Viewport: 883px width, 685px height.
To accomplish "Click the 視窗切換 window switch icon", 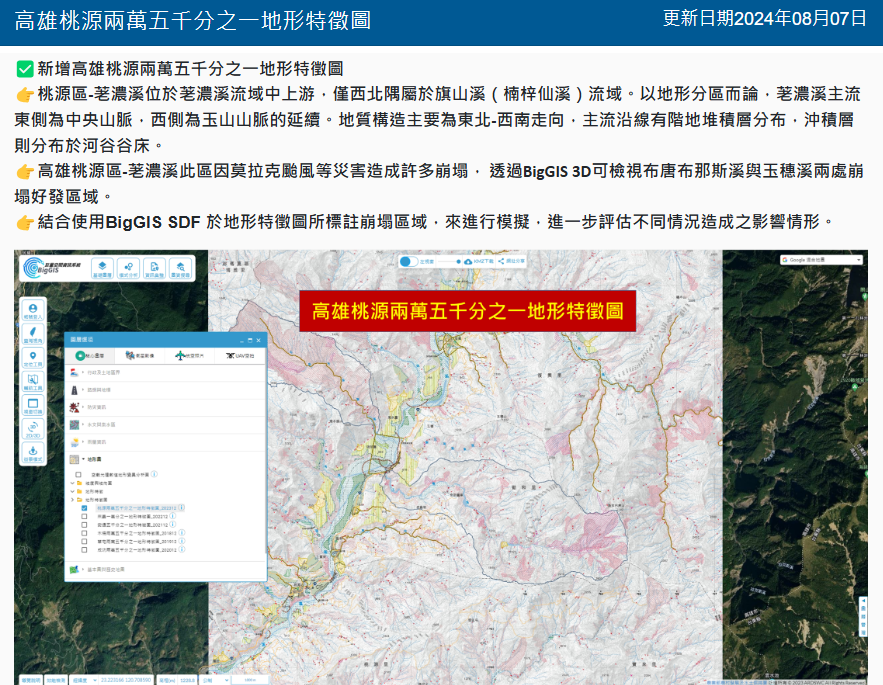I will (33, 406).
